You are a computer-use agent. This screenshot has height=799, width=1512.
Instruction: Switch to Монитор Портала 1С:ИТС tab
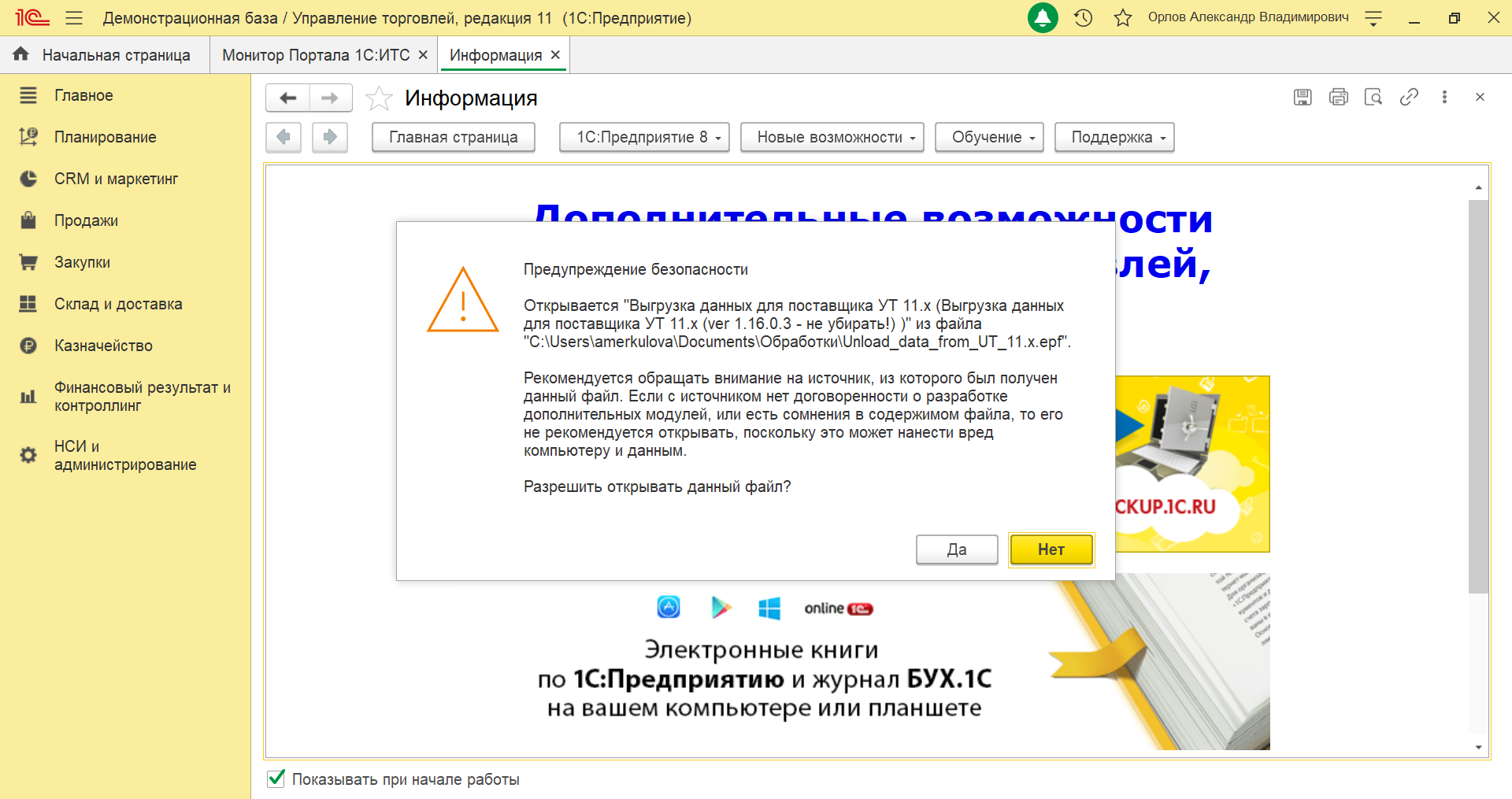click(316, 55)
